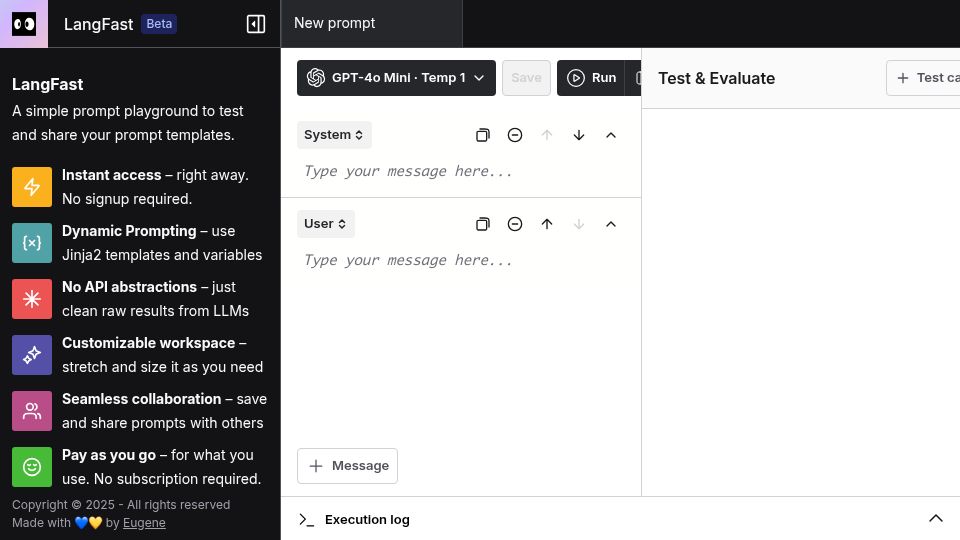
Task: Click the Customizable workspace sparkle icon
Action: [32, 355]
